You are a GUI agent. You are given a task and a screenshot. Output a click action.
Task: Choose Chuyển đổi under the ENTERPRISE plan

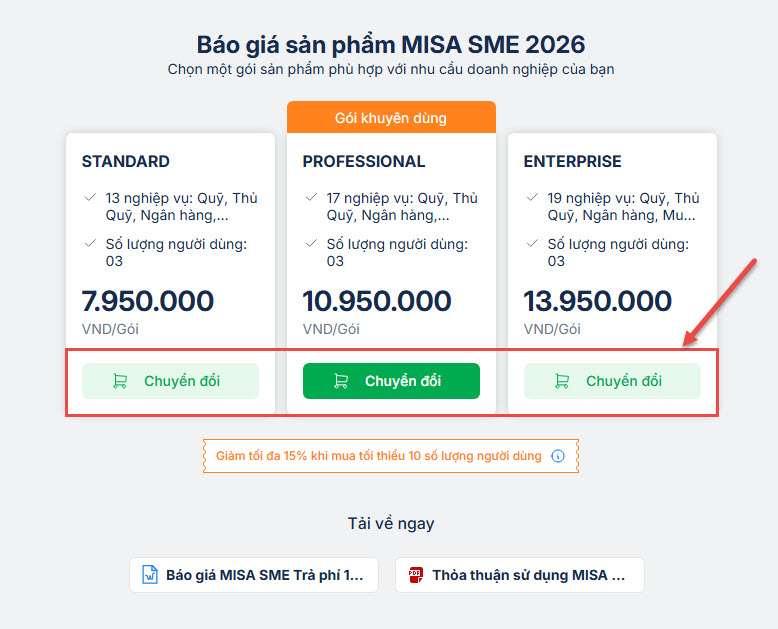pos(612,381)
